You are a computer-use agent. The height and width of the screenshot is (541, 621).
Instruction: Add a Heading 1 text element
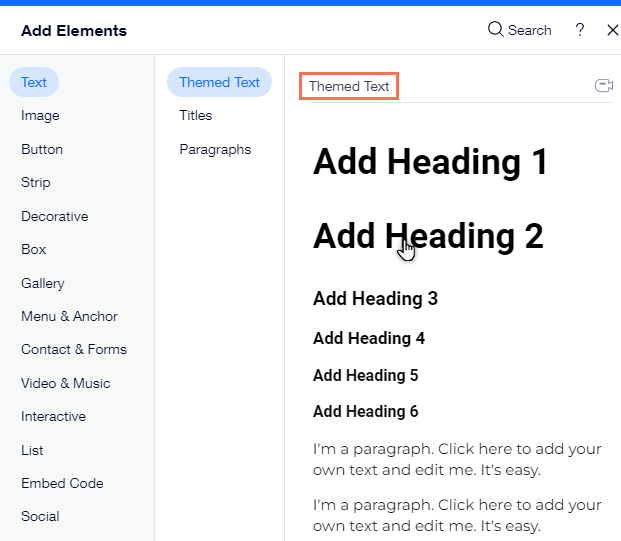tap(430, 162)
